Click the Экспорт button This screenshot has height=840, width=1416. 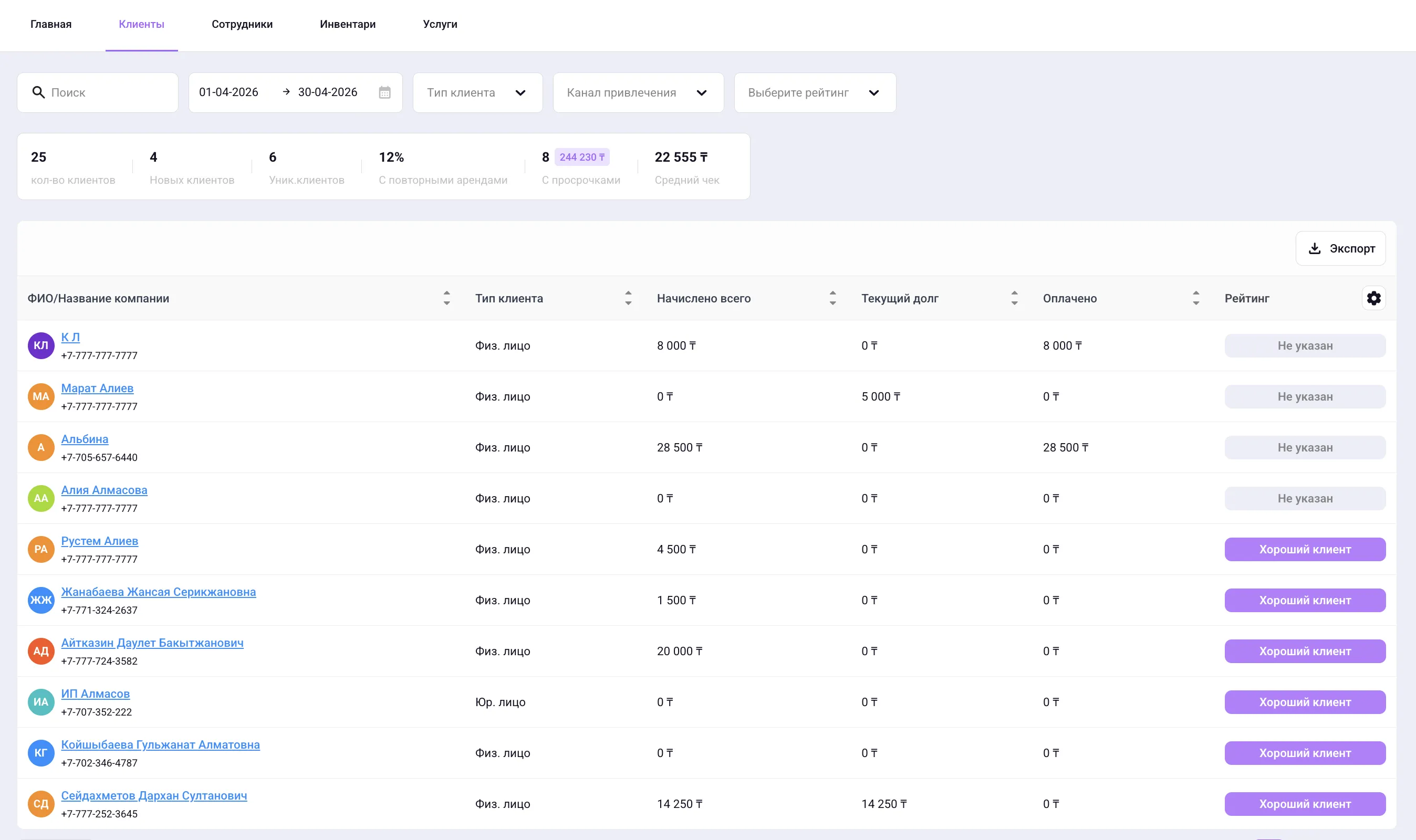click(x=1340, y=248)
